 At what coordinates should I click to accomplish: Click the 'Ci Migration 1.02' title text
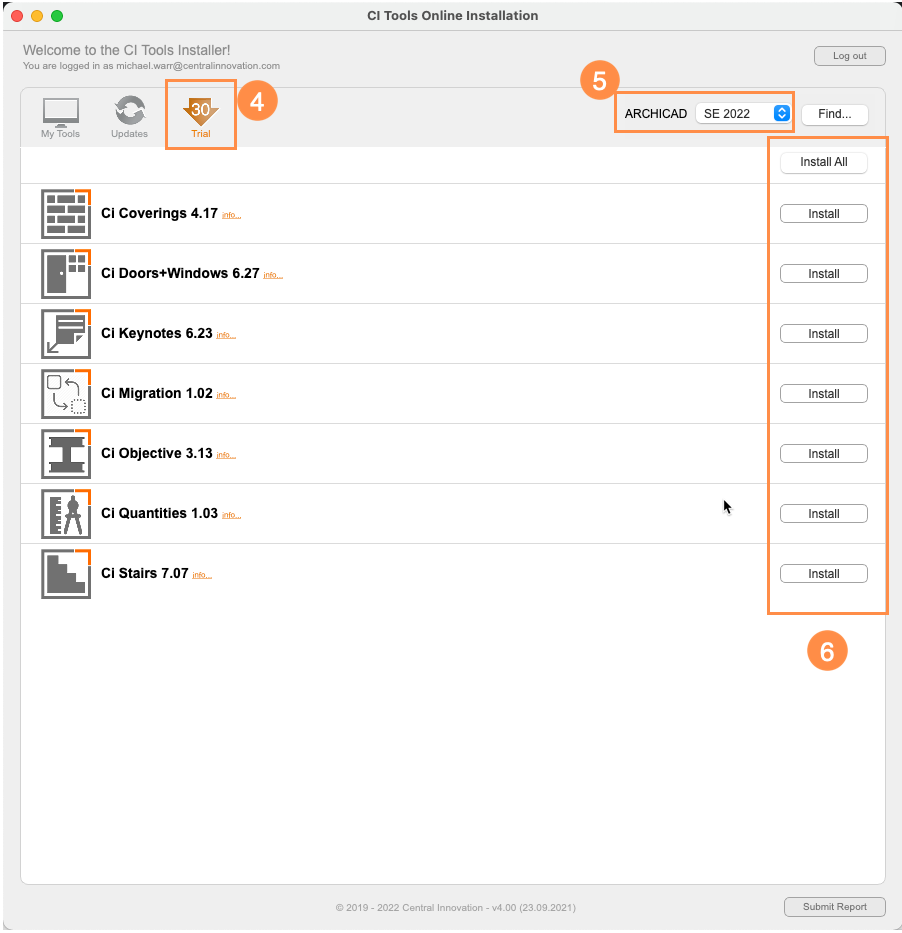(156, 394)
